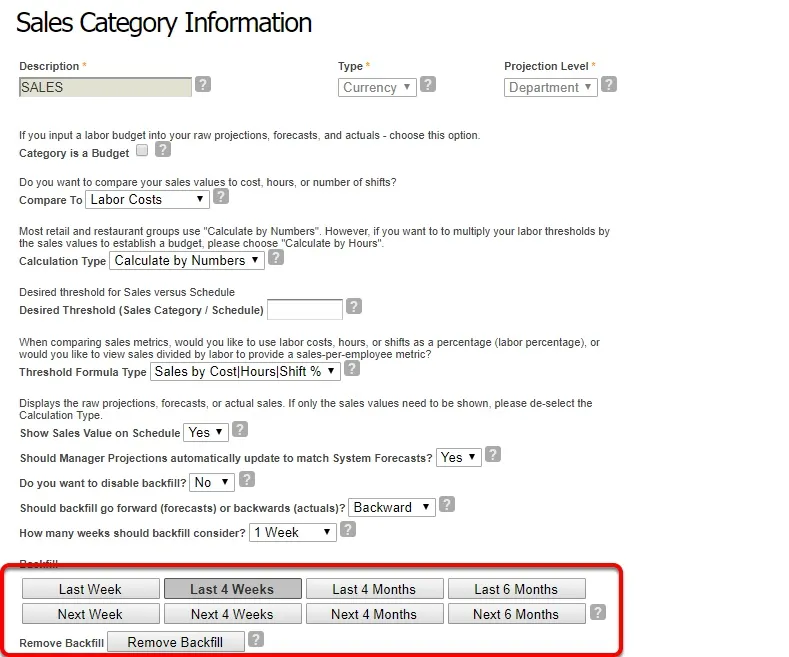Open help icon next to Description field
The image size is (789, 657).
(x=203, y=84)
